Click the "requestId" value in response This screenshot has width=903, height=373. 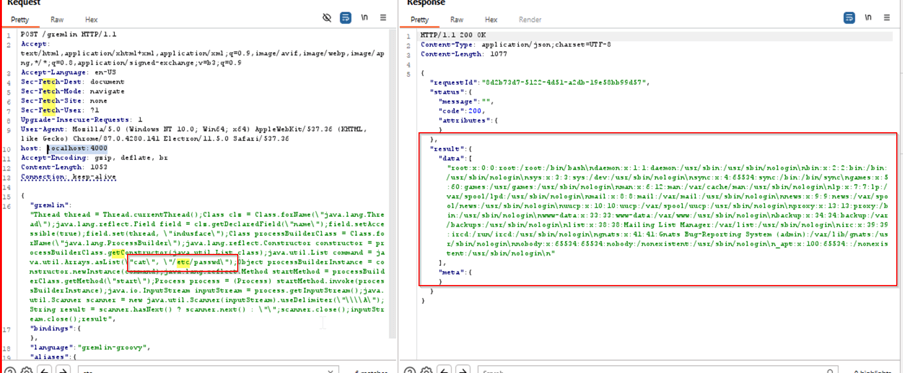(x=565, y=82)
